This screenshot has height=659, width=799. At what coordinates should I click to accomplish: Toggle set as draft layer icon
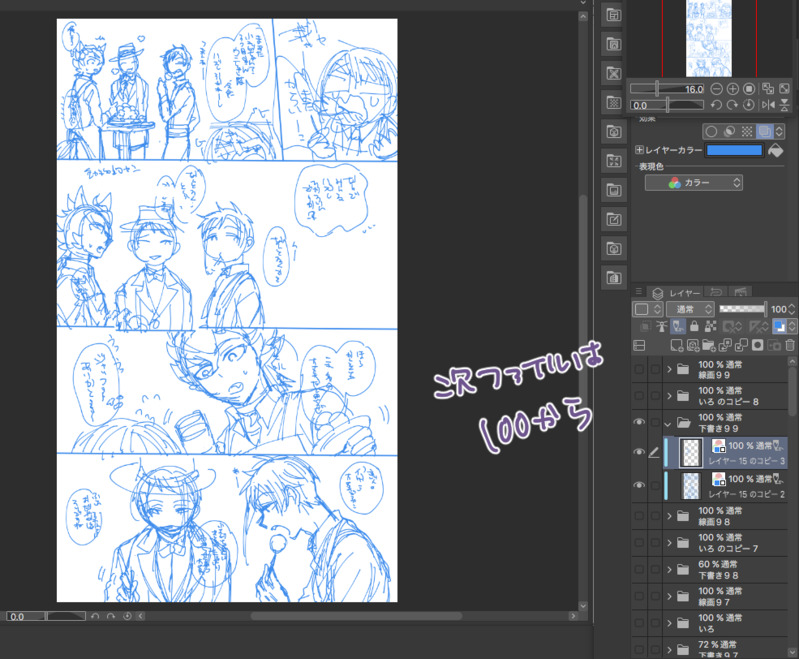(678, 326)
